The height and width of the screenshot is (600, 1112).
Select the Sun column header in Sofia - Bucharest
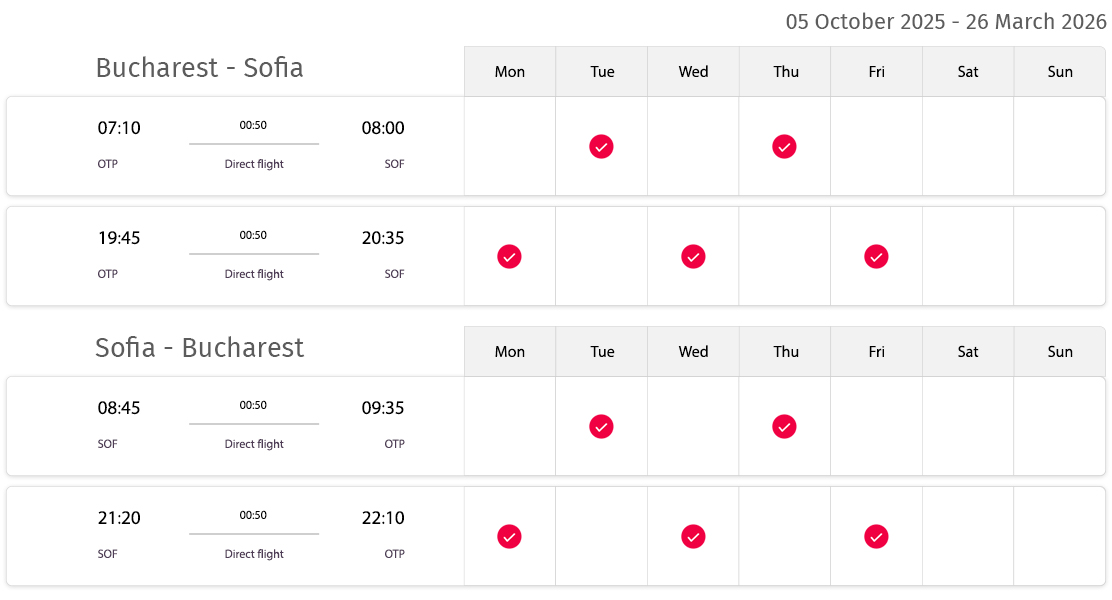[x=1060, y=352]
